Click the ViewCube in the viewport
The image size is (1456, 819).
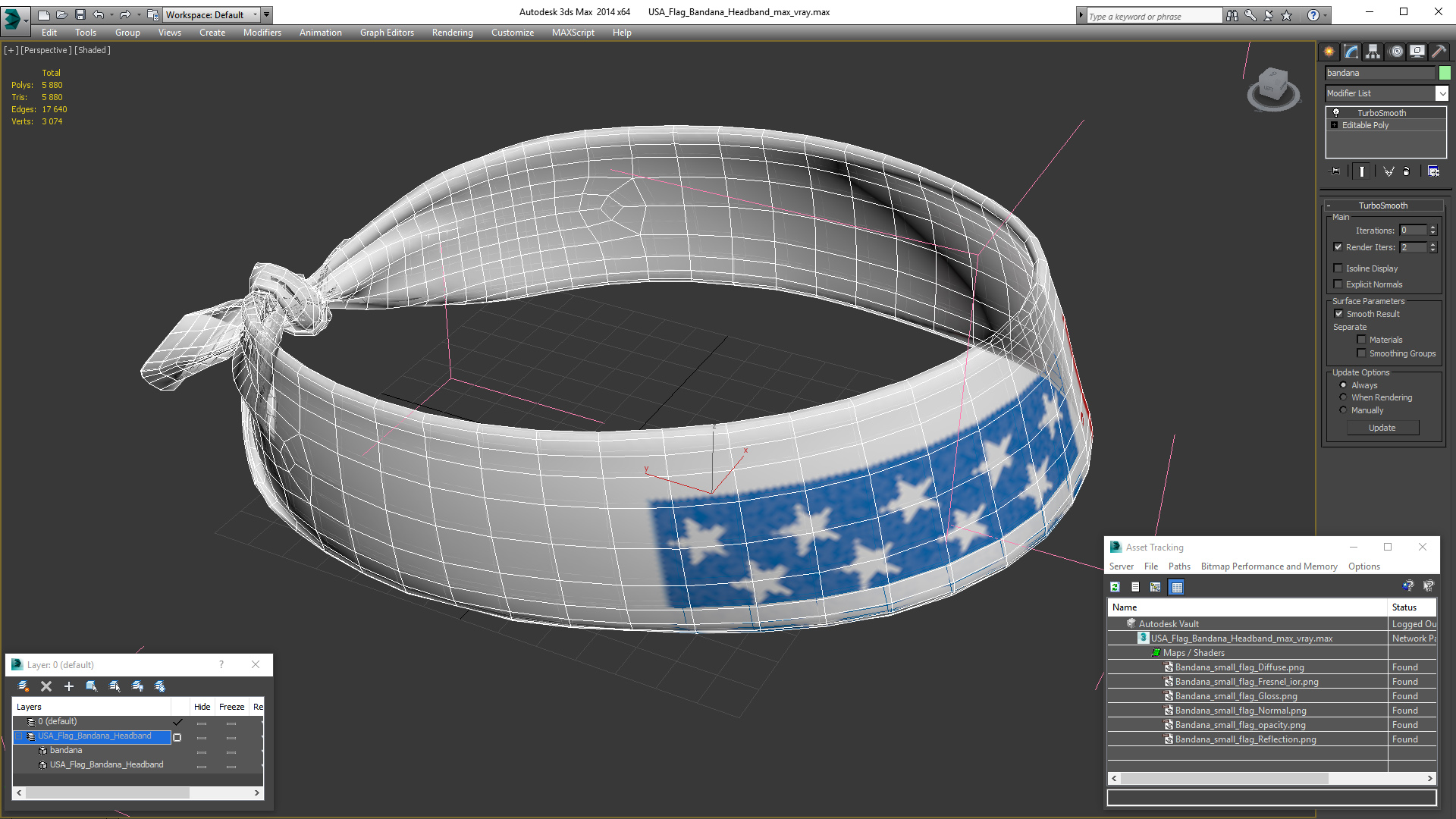point(1272,89)
